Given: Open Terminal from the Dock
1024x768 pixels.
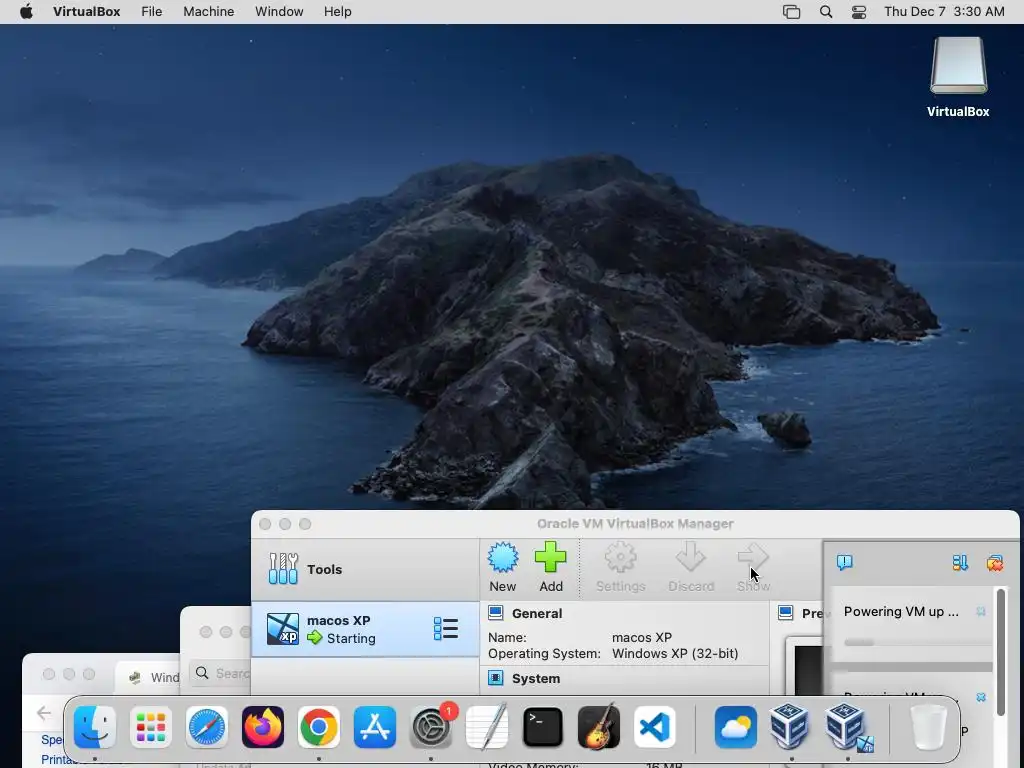Looking at the screenshot, I should 543,727.
